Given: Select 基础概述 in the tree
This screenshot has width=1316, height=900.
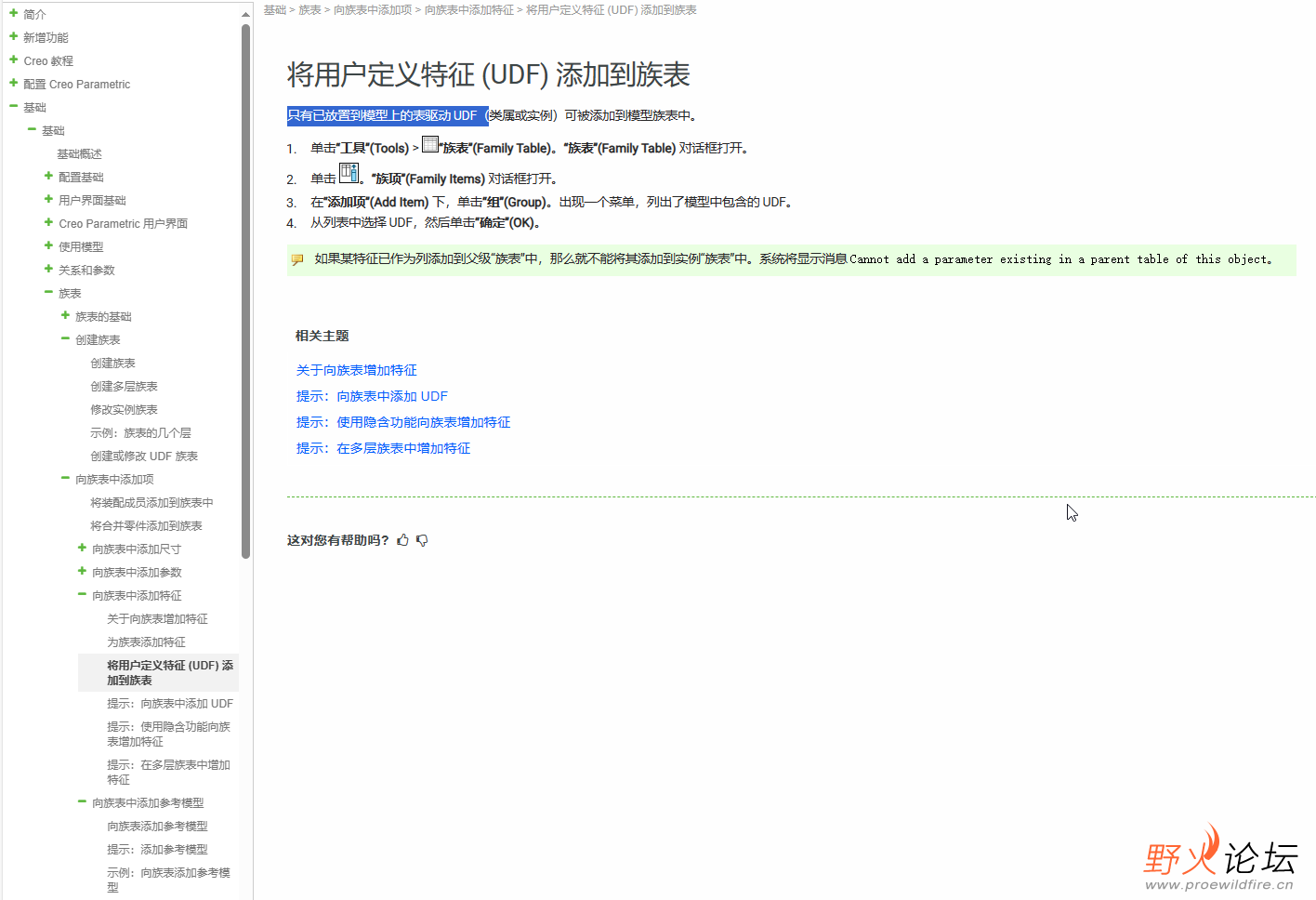Looking at the screenshot, I should [x=79, y=153].
